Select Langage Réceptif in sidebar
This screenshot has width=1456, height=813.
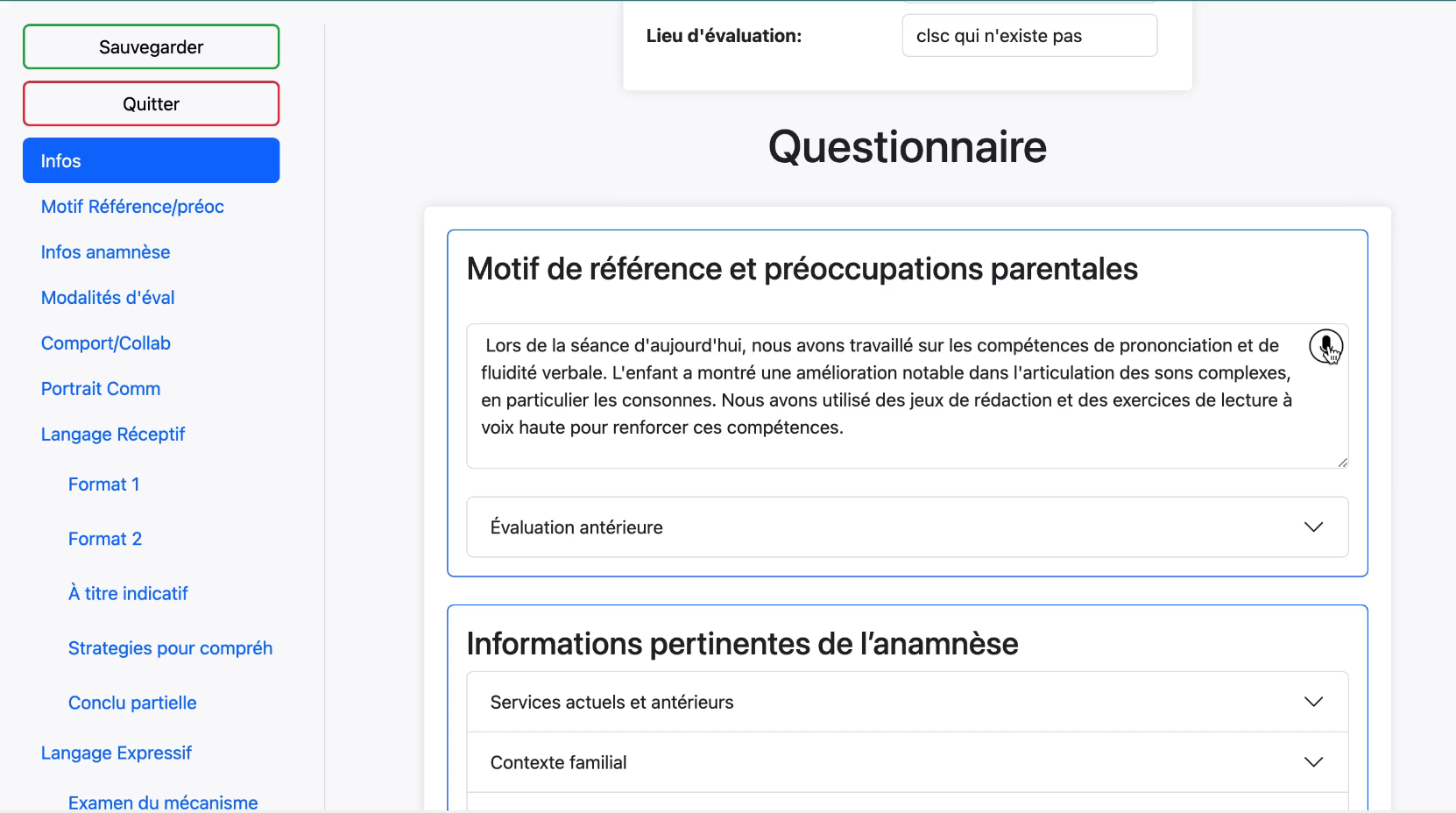click(x=113, y=435)
